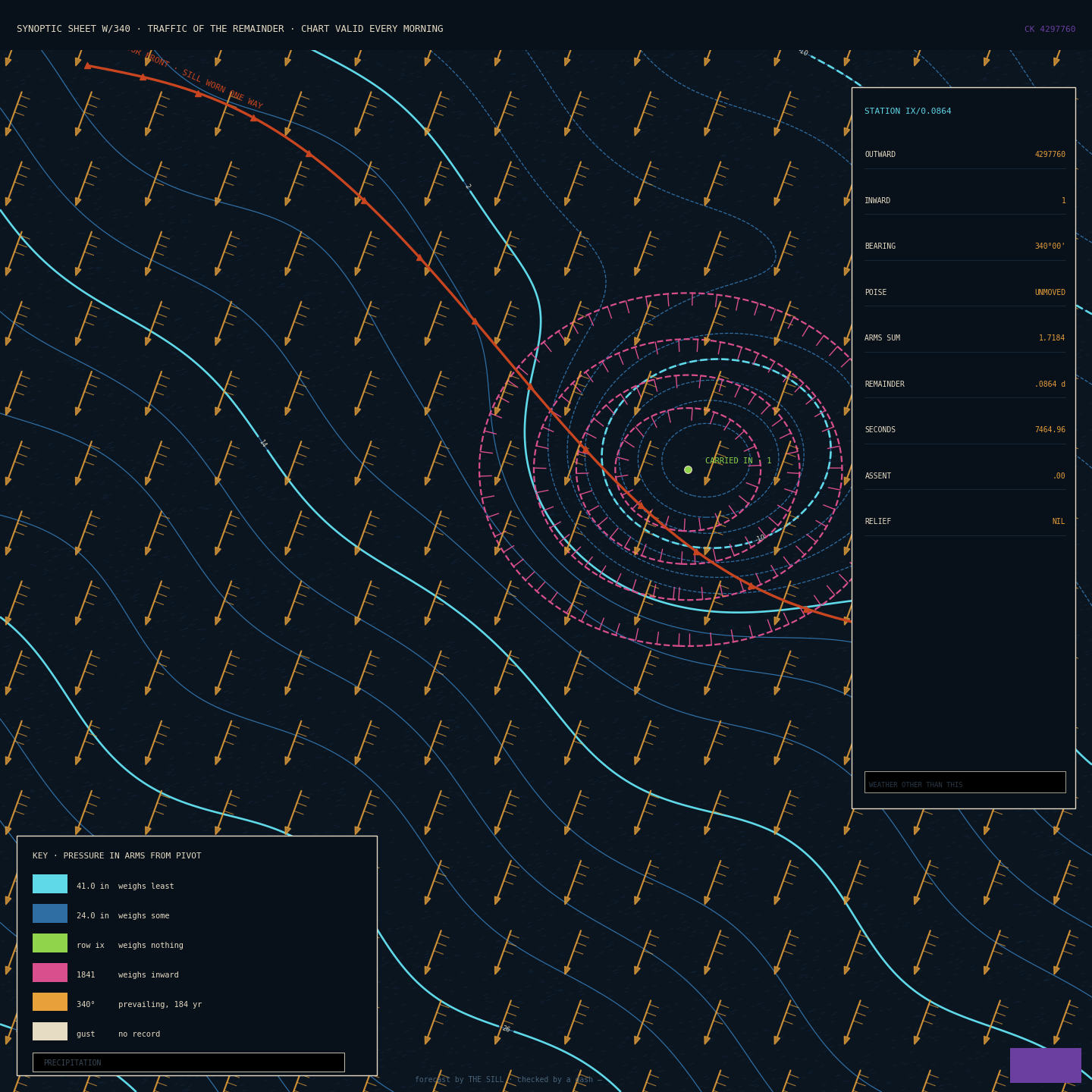Click the RELIEF value NIL
Screen dimensions: 1092x1092
[x=1059, y=522]
